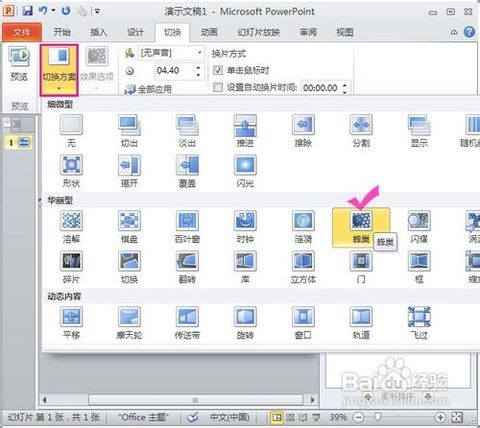
Task: Choose the 旋转 (Rotate) transition
Action: pos(245,323)
